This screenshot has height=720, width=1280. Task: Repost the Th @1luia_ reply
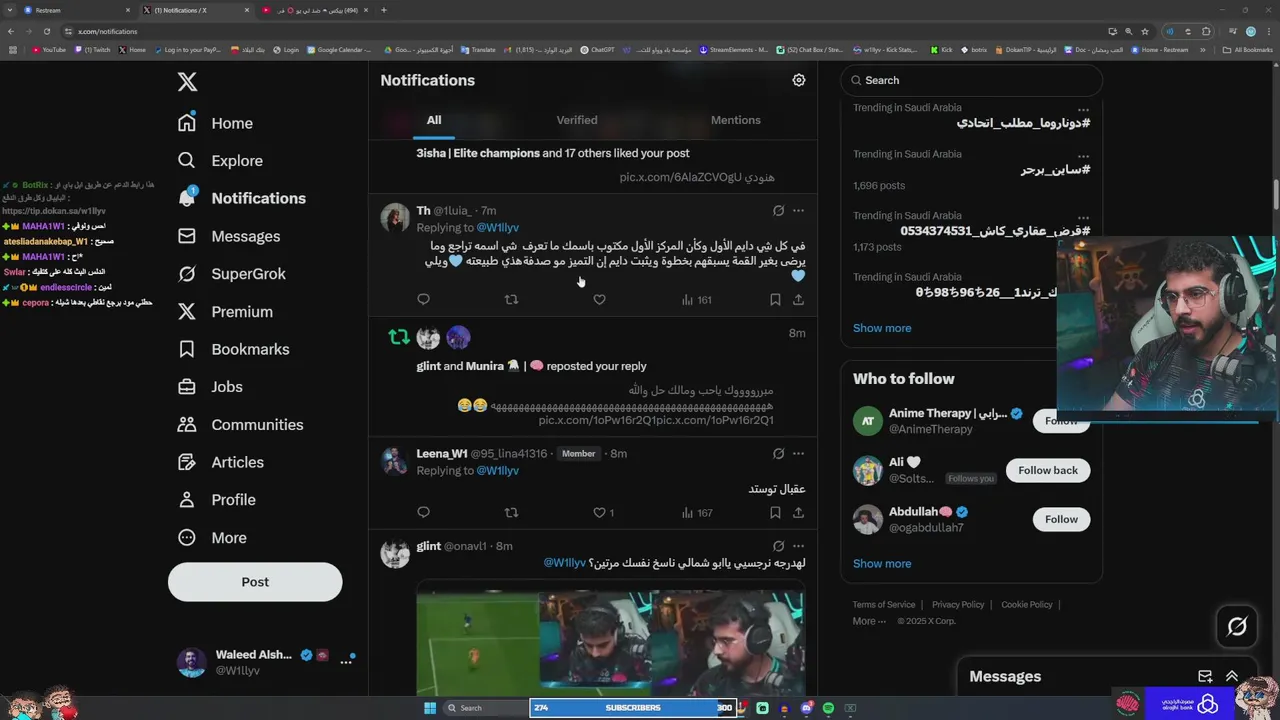[x=511, y=299]
